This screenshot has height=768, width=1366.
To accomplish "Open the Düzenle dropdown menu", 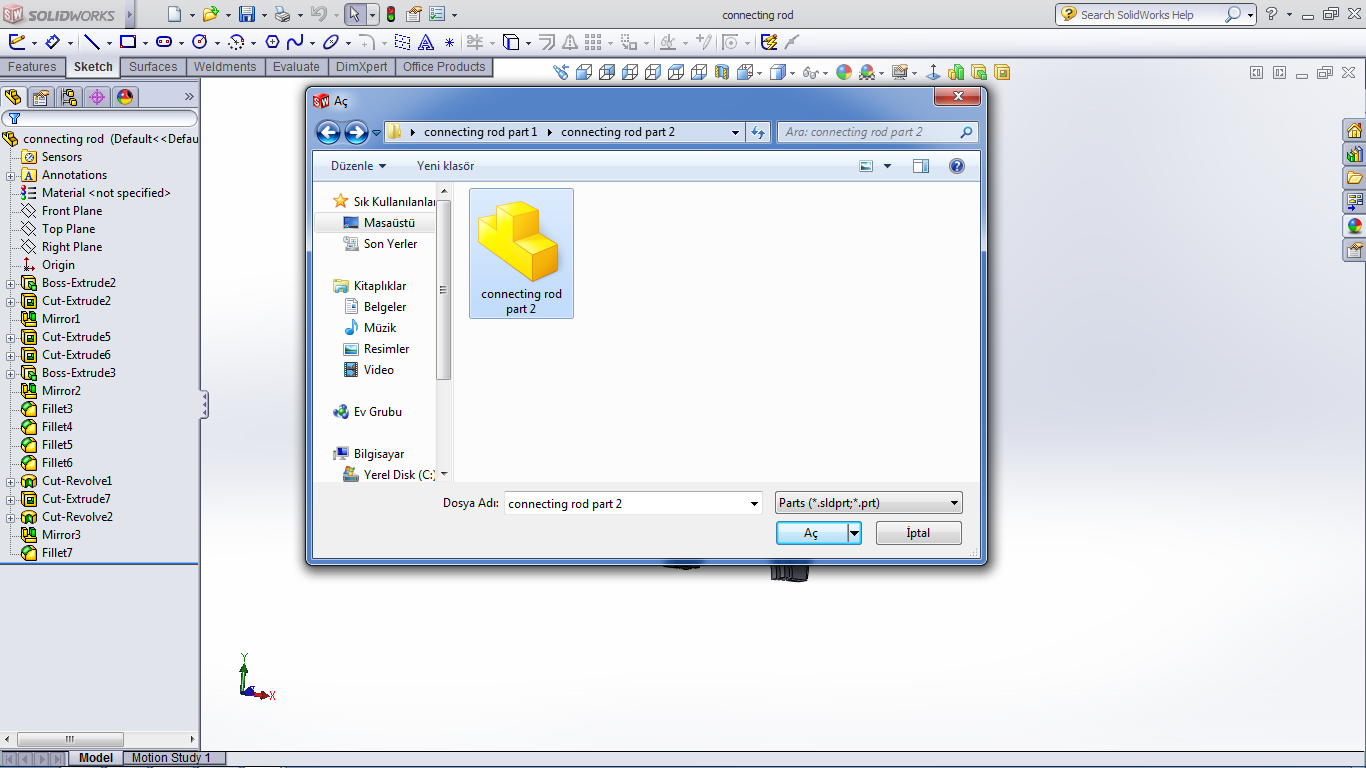I will (358, 166).
